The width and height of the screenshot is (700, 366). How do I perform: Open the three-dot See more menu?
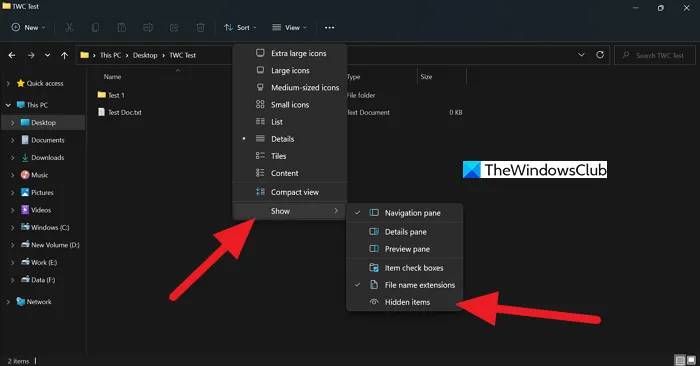(329, 28)
